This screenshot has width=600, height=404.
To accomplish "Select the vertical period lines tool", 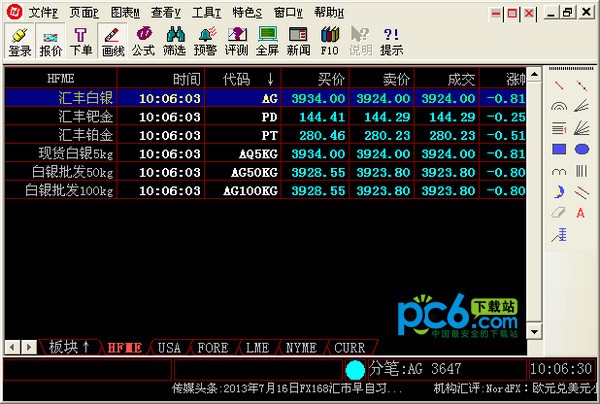I will point(582,171).
